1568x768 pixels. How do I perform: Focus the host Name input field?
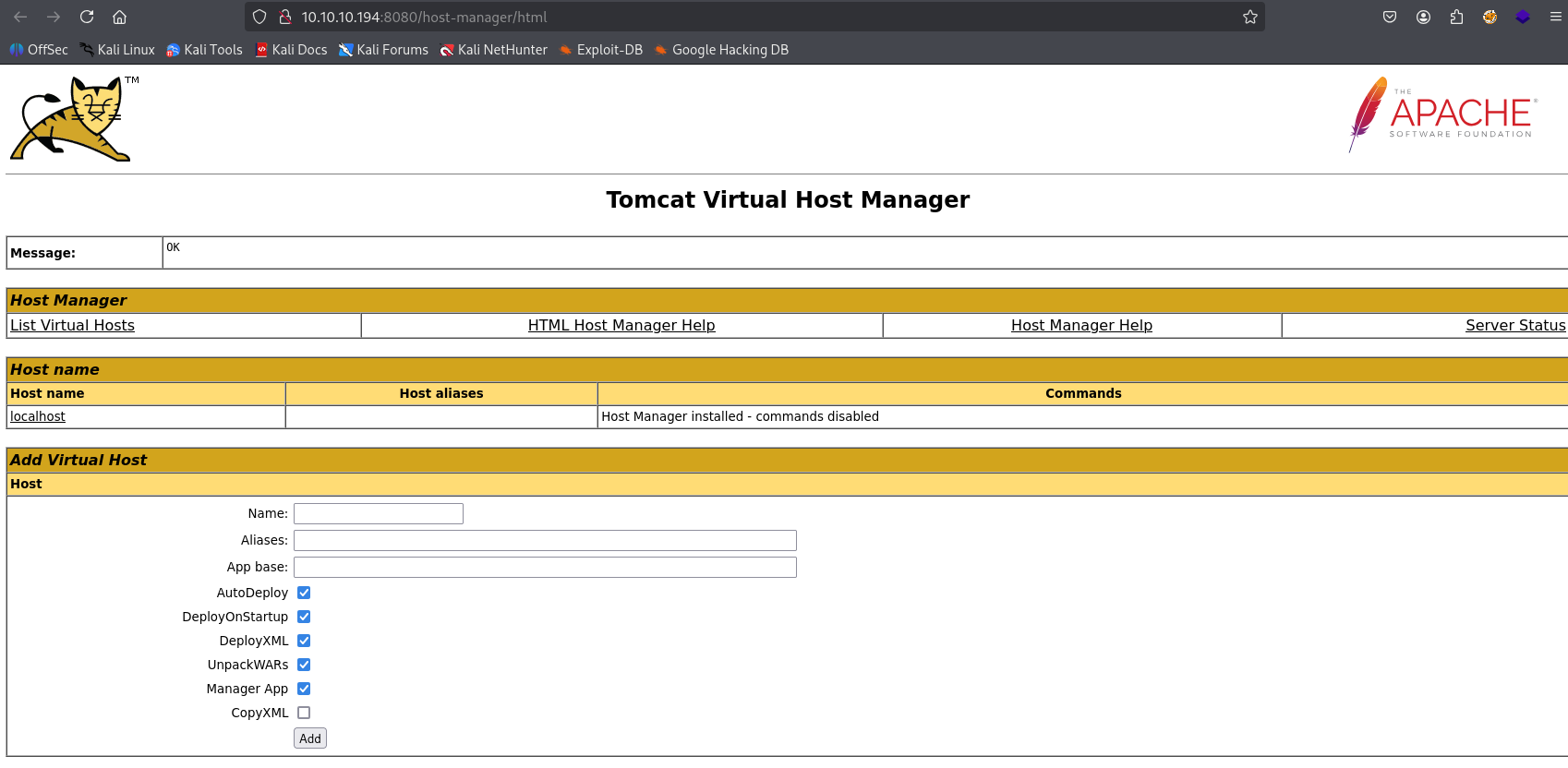pos(379,513)
